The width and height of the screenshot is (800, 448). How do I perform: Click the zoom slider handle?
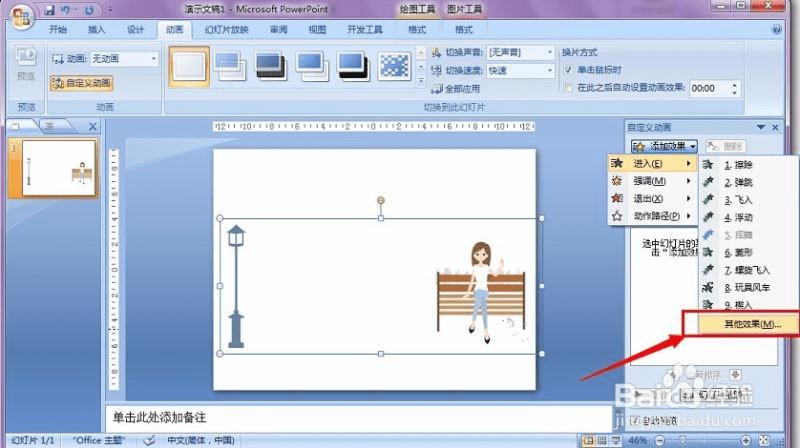[683, 439]
